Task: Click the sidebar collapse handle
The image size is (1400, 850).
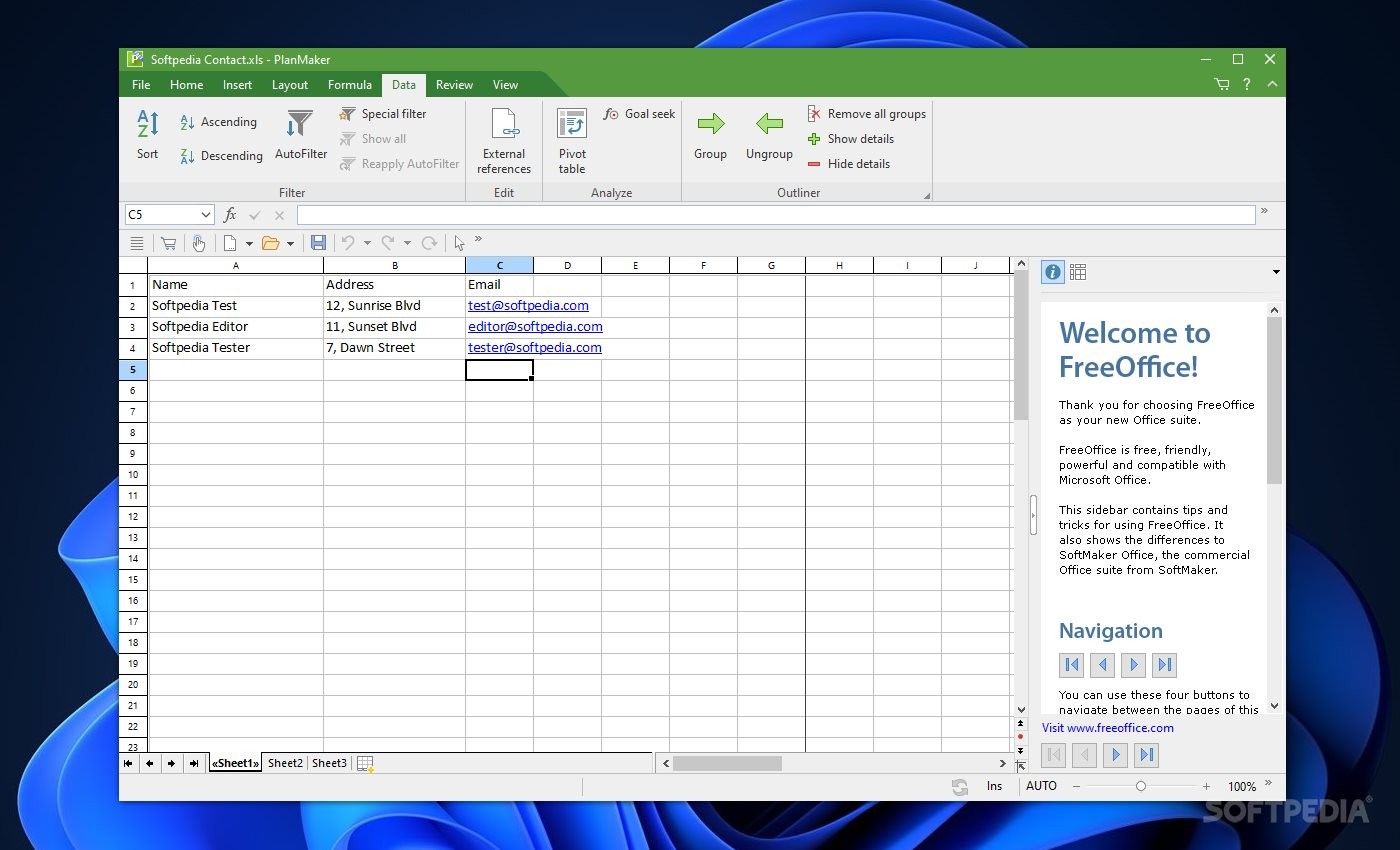Action: click(1033, 515)
